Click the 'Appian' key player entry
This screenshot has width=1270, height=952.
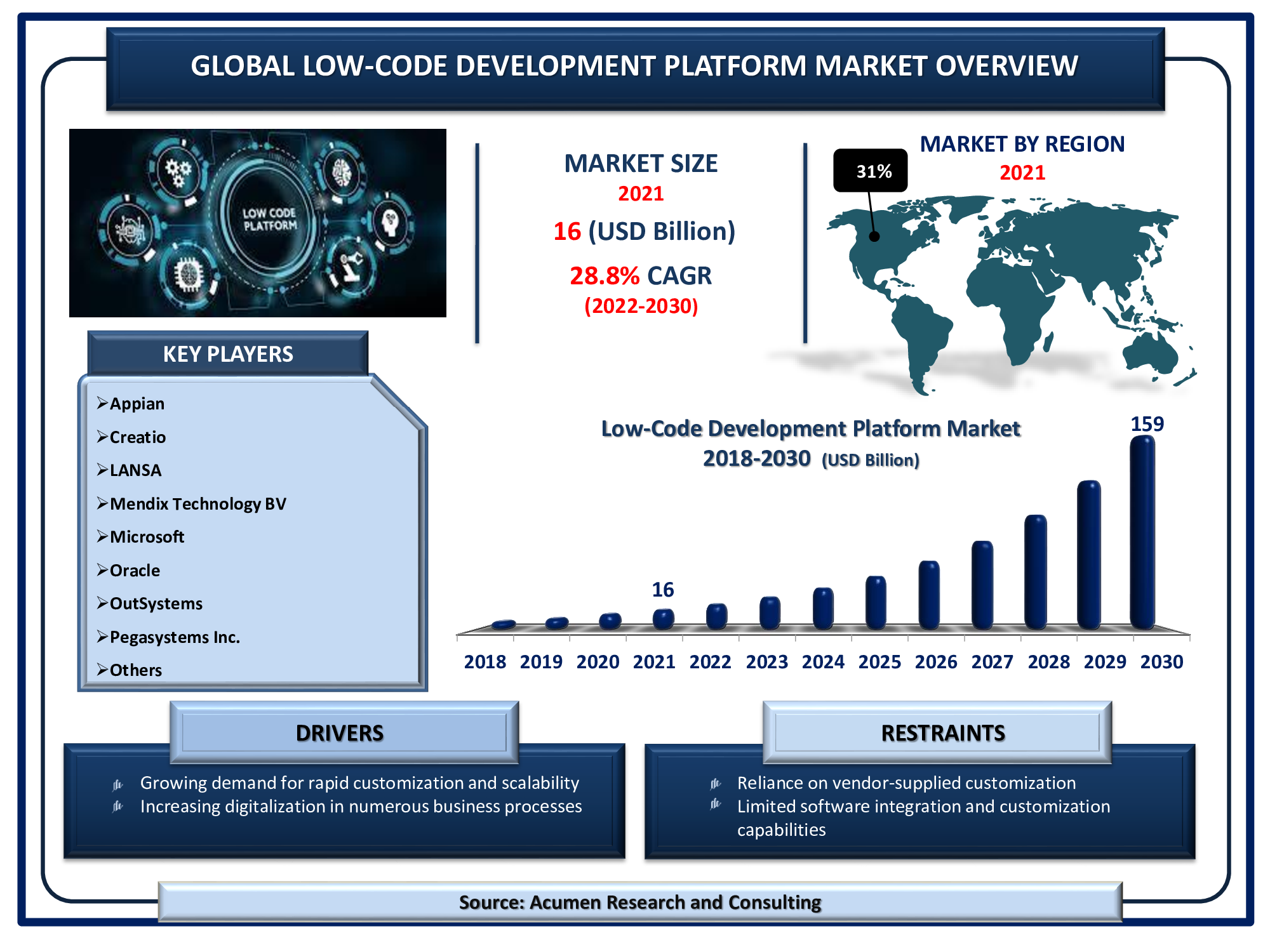pos(137,404)
